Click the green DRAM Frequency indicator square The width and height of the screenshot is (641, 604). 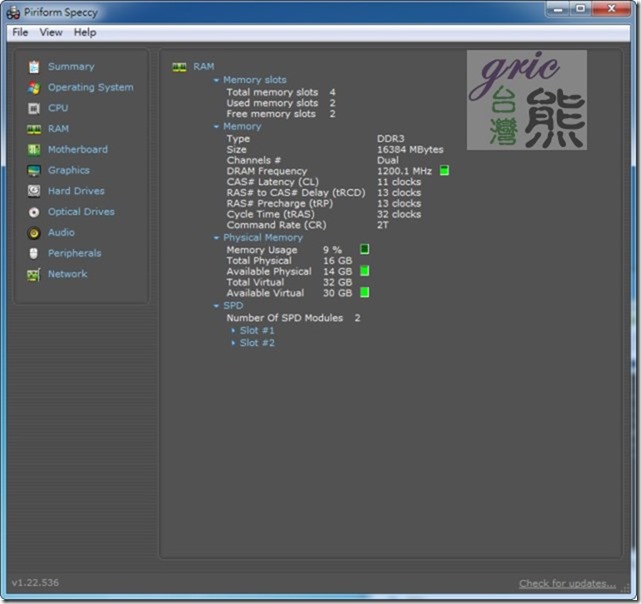[x=444, y=171]
